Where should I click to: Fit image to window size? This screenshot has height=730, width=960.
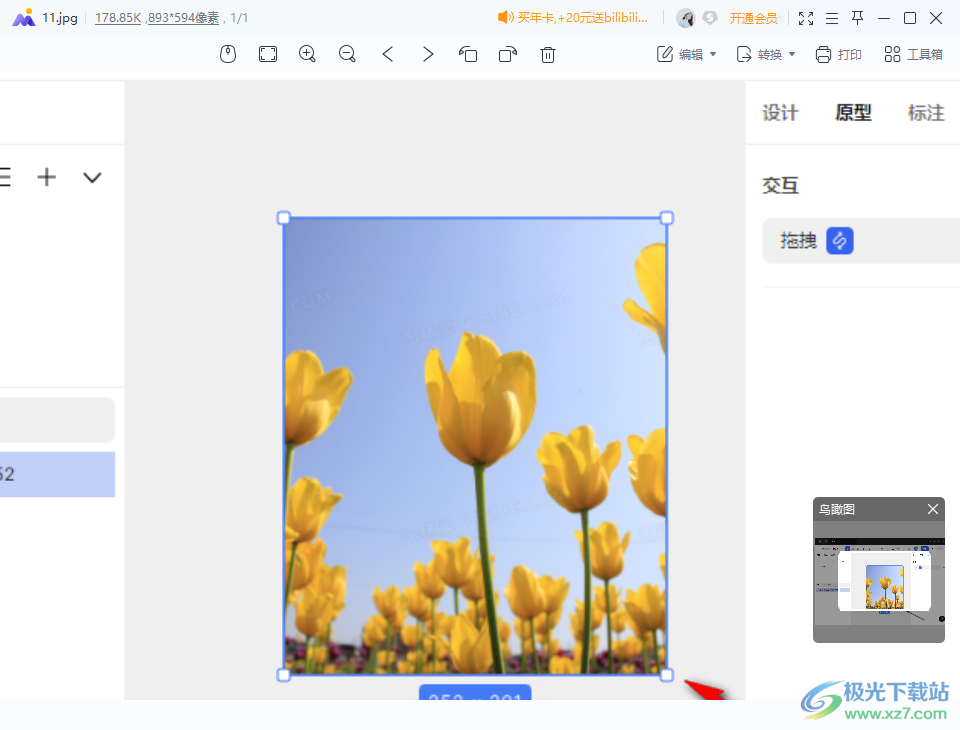pos(268,55)
